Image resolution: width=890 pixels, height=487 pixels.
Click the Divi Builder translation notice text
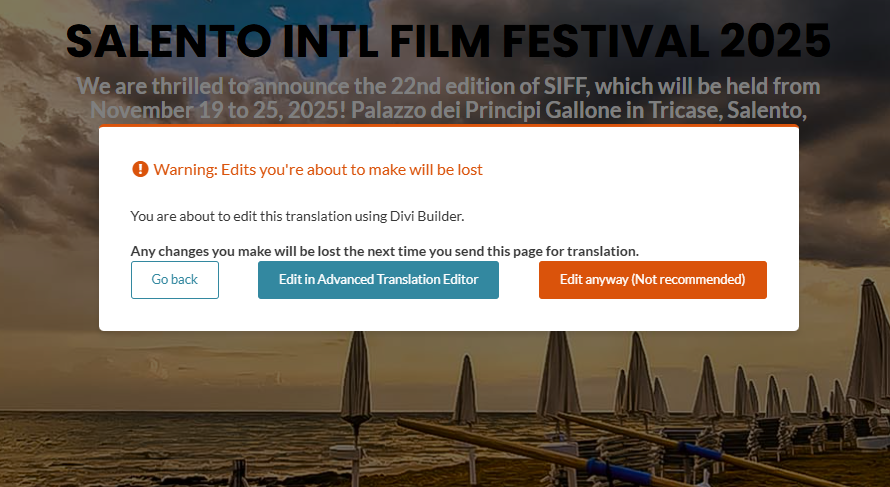click(x=297, y=215)
